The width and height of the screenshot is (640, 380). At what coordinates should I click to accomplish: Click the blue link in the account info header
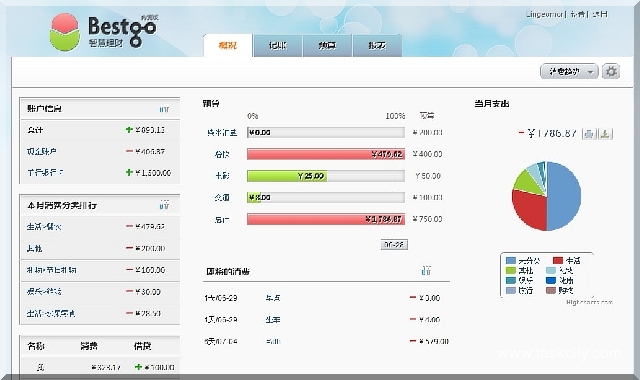pos(164,109)
